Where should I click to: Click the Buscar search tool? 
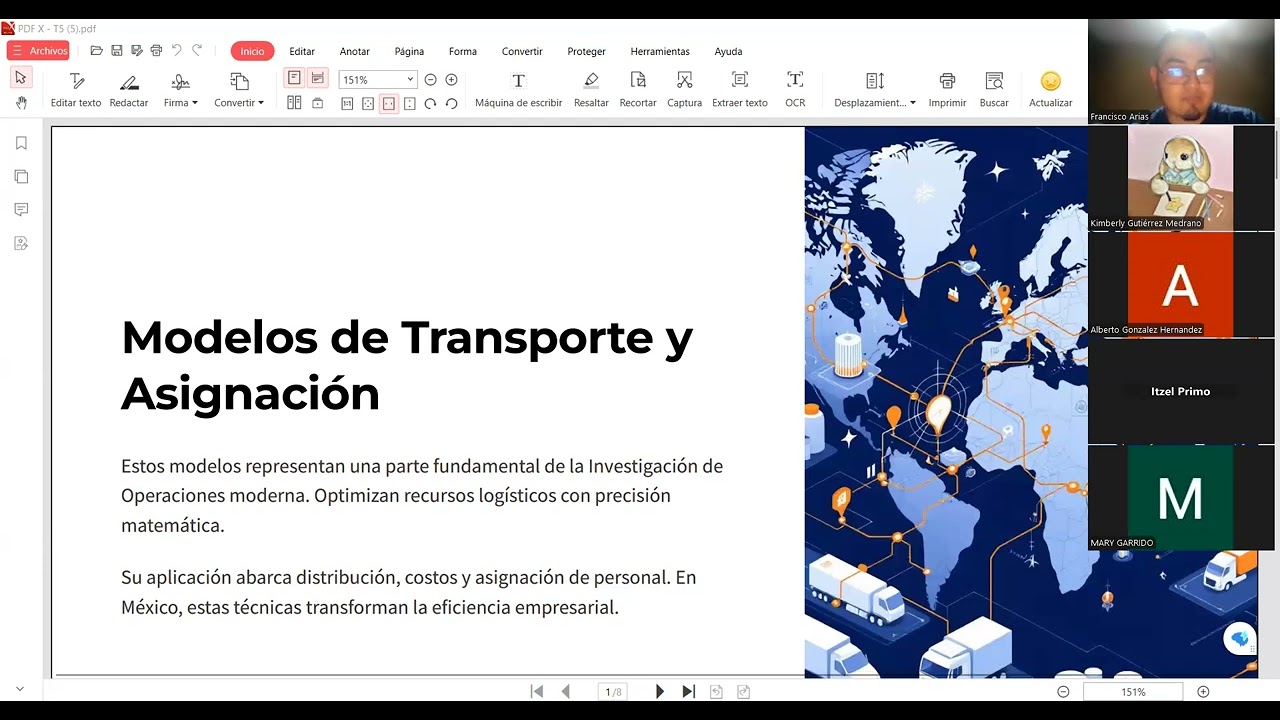(x=994, y=90)
